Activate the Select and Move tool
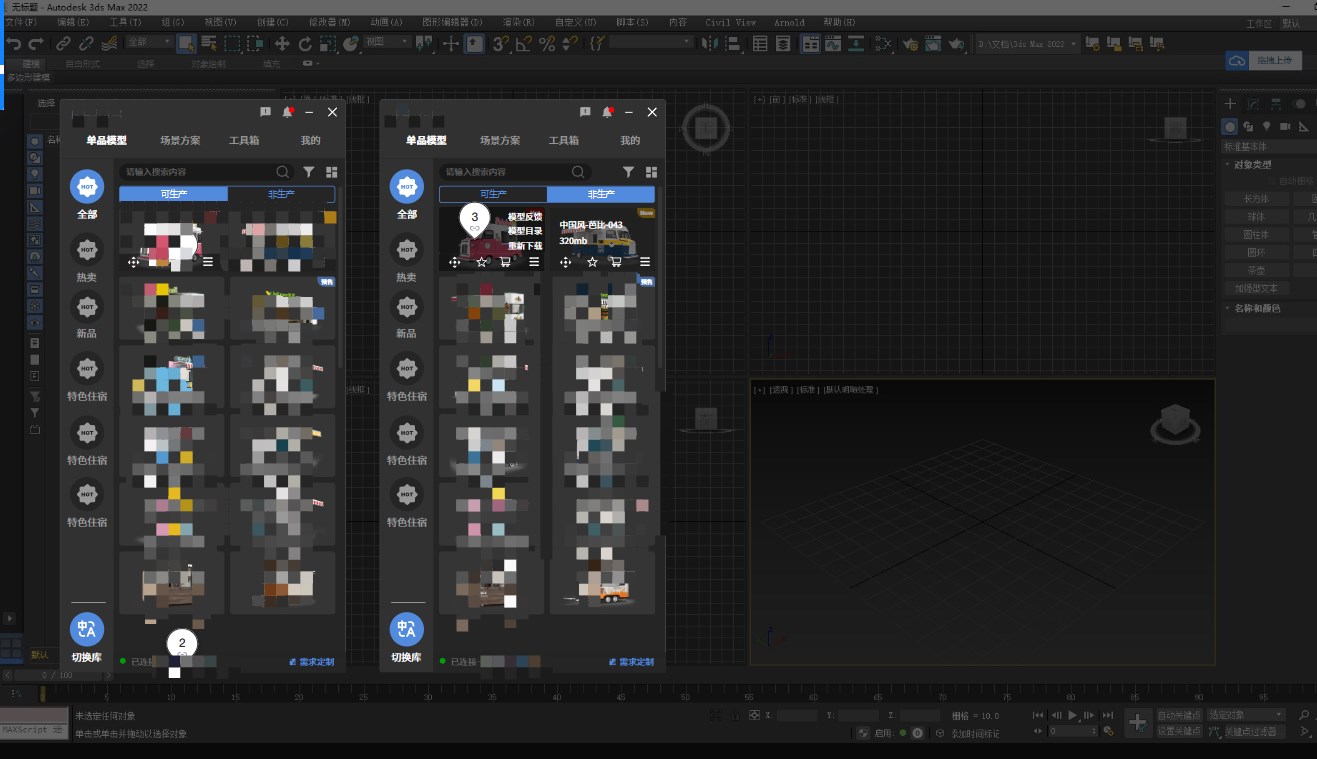This screenshot has height=759, width=1317. tap(282, 43)
